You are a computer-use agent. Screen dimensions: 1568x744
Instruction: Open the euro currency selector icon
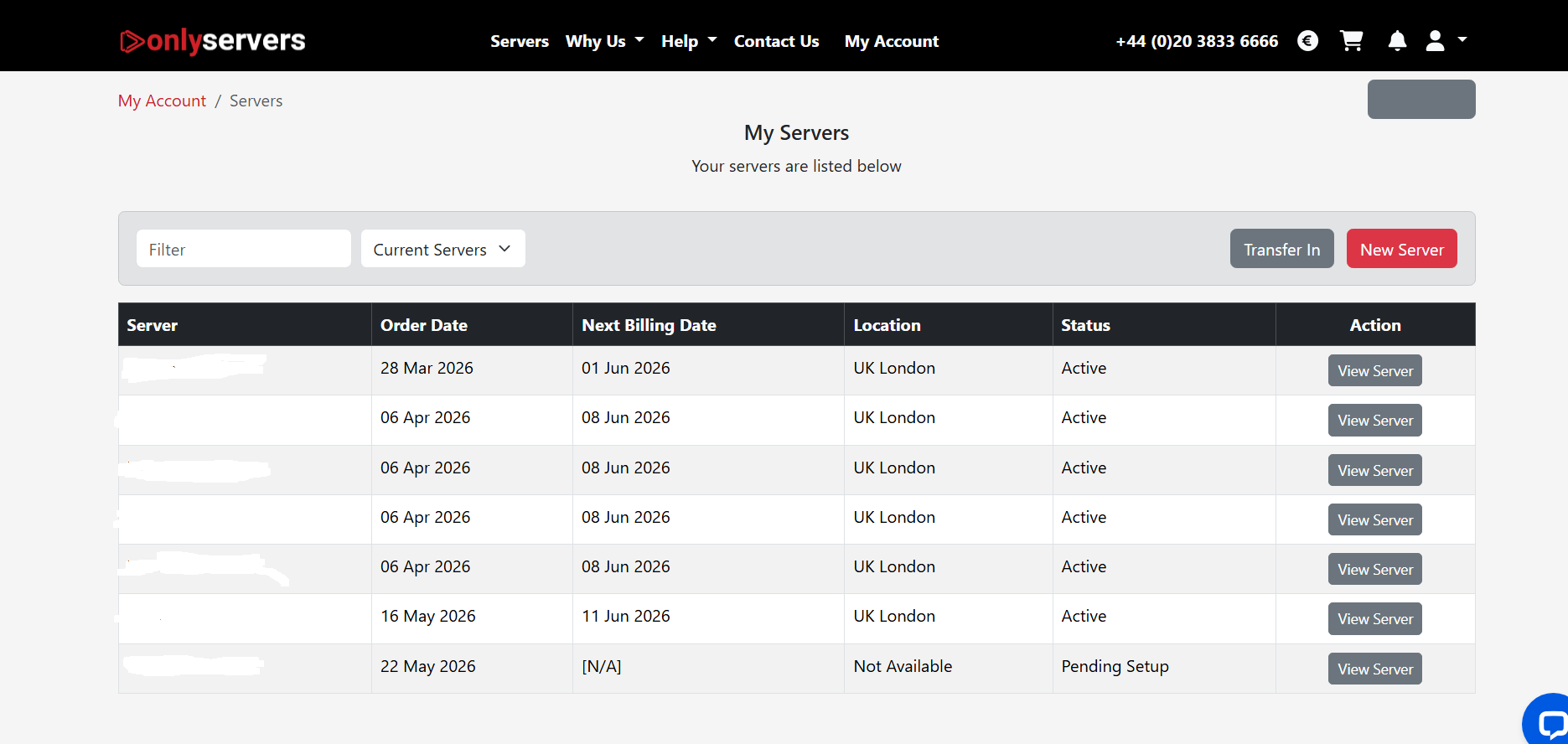[1307, 40]
